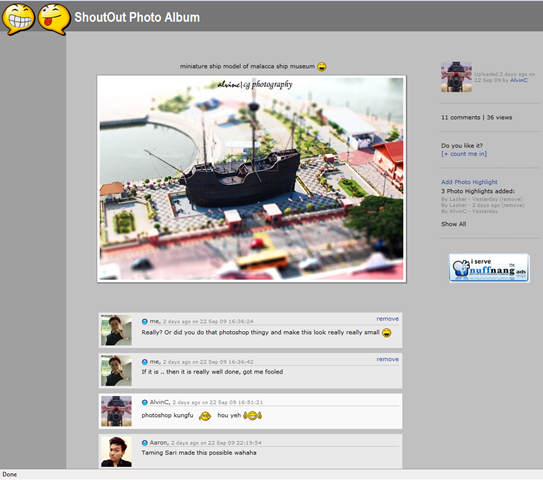543x480 pixels.
Task: Click the grinning smiley logo icon
Action: [18, 19]
